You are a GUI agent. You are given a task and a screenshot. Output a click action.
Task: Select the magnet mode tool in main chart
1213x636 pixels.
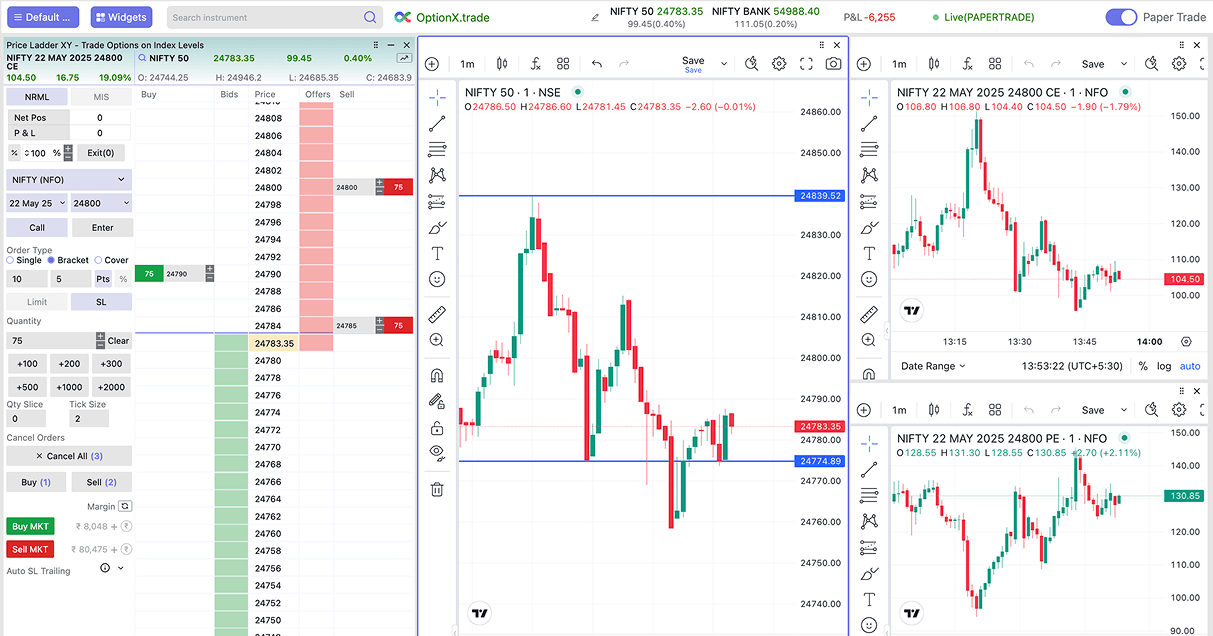coord(436,376)
